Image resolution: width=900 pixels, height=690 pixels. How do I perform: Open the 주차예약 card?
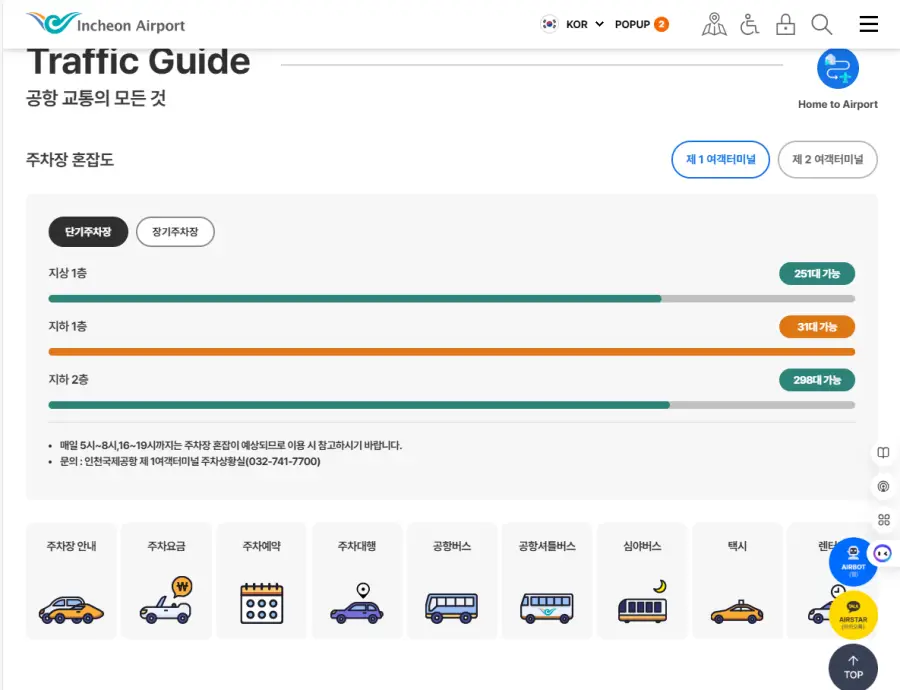click(262, 580)
